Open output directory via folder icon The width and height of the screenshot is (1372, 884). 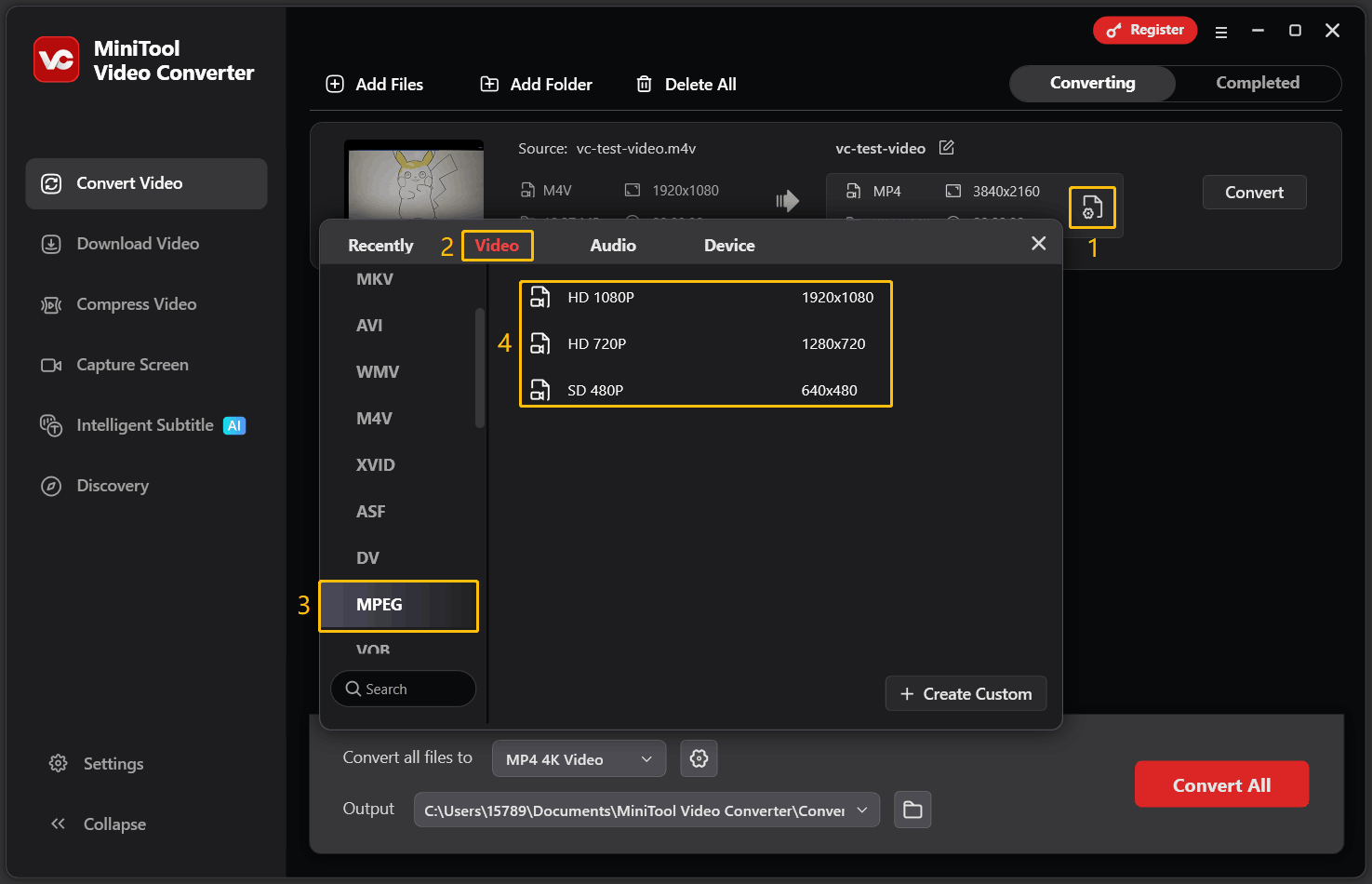[x=912, y=810]
